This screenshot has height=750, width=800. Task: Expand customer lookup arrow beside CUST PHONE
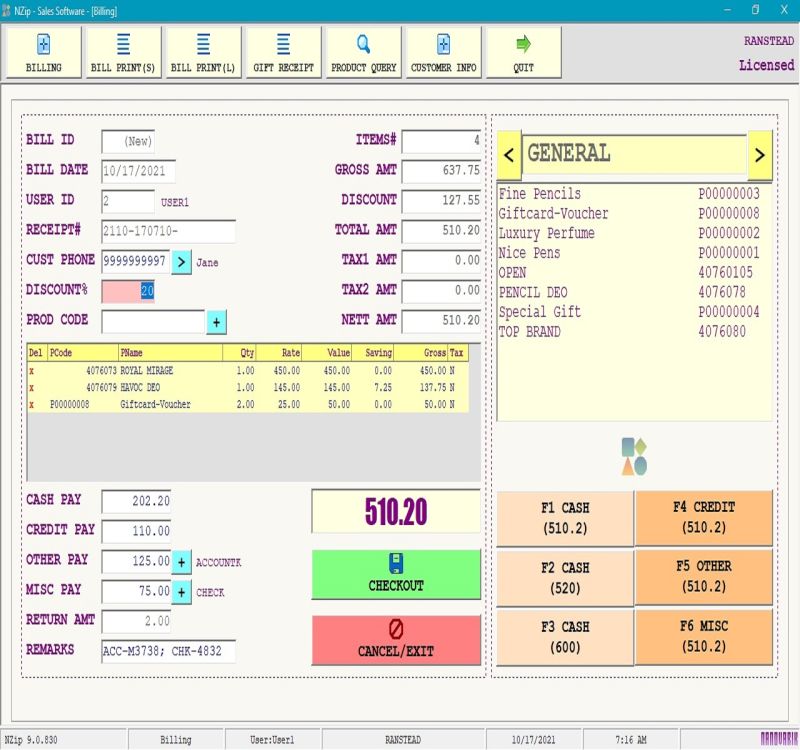tap(181, 262)
